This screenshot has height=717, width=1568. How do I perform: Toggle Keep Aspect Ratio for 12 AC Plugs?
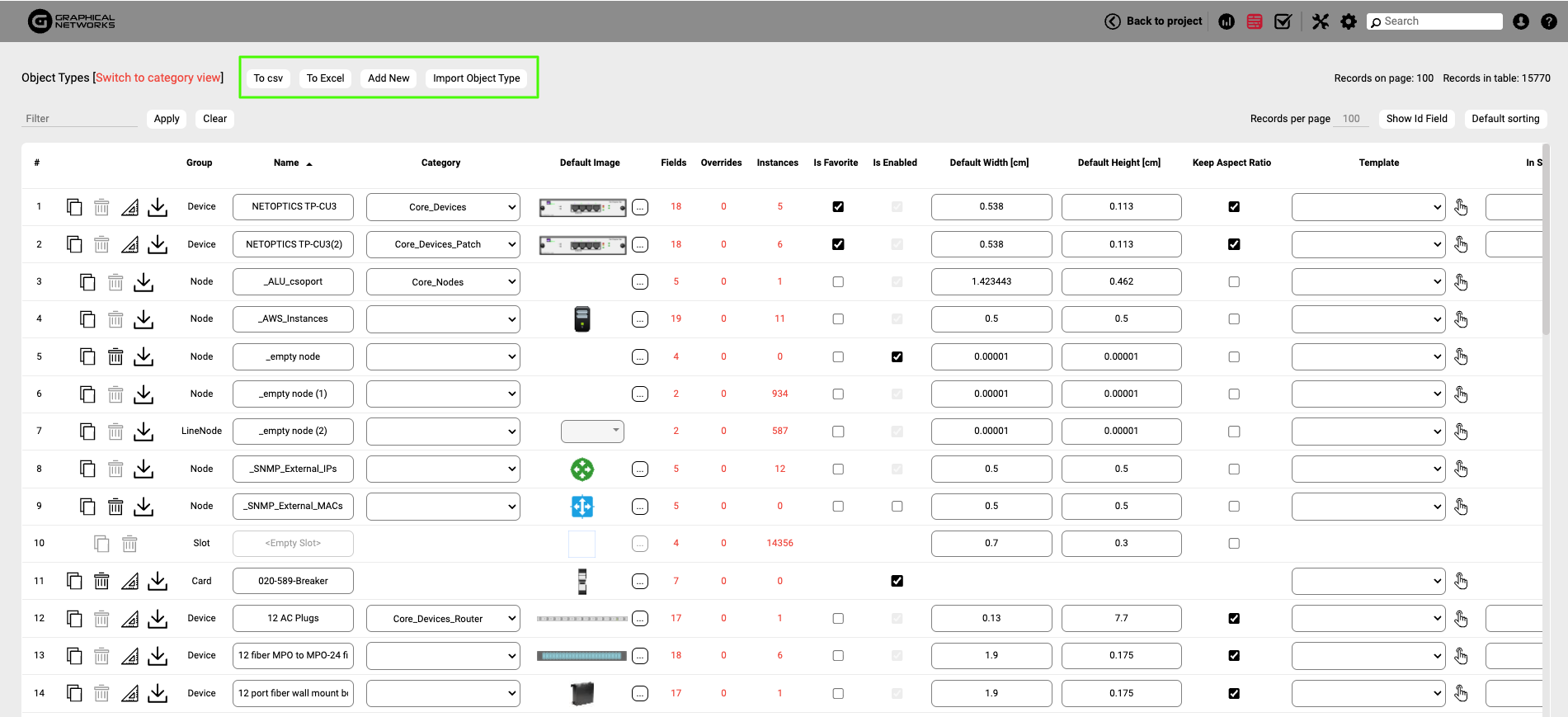click(1234, 619)
